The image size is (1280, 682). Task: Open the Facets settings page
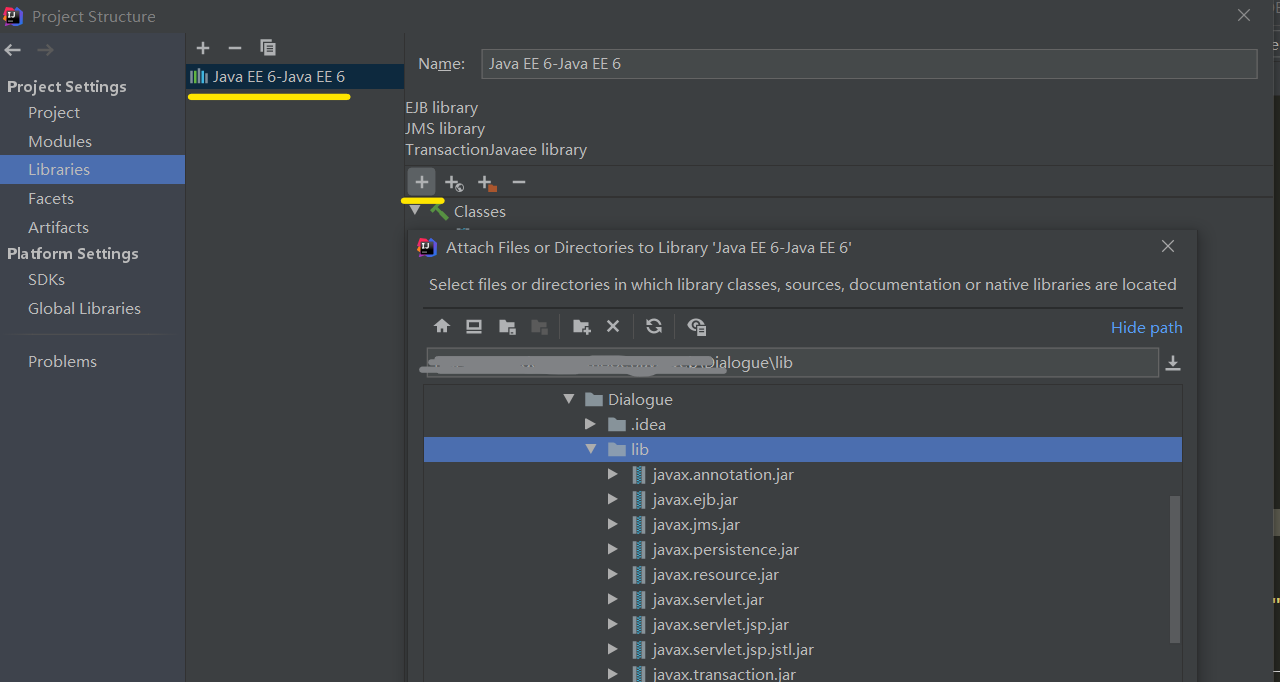click(51, 198)
